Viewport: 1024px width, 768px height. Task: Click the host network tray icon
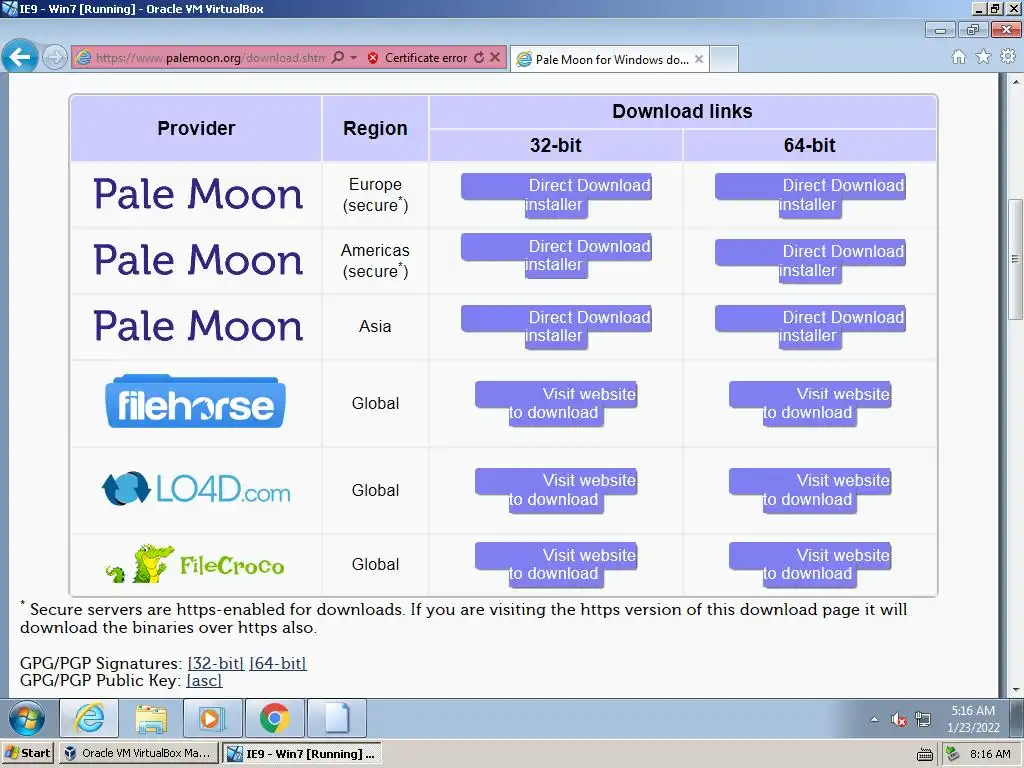pyautogui.click(x=953, y=754)
